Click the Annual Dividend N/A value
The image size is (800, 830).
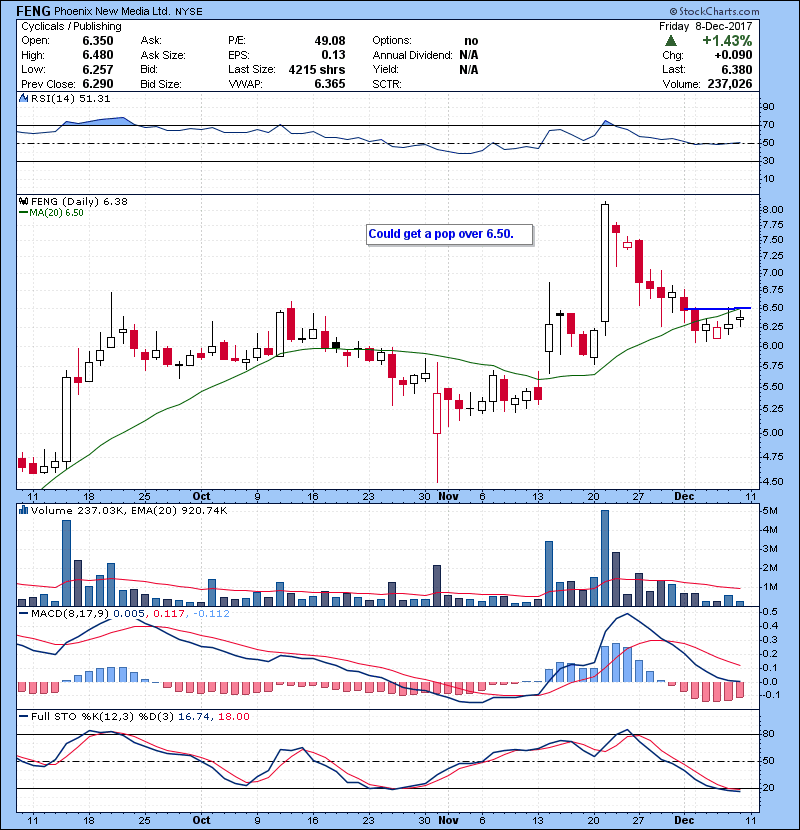(469, 55)
